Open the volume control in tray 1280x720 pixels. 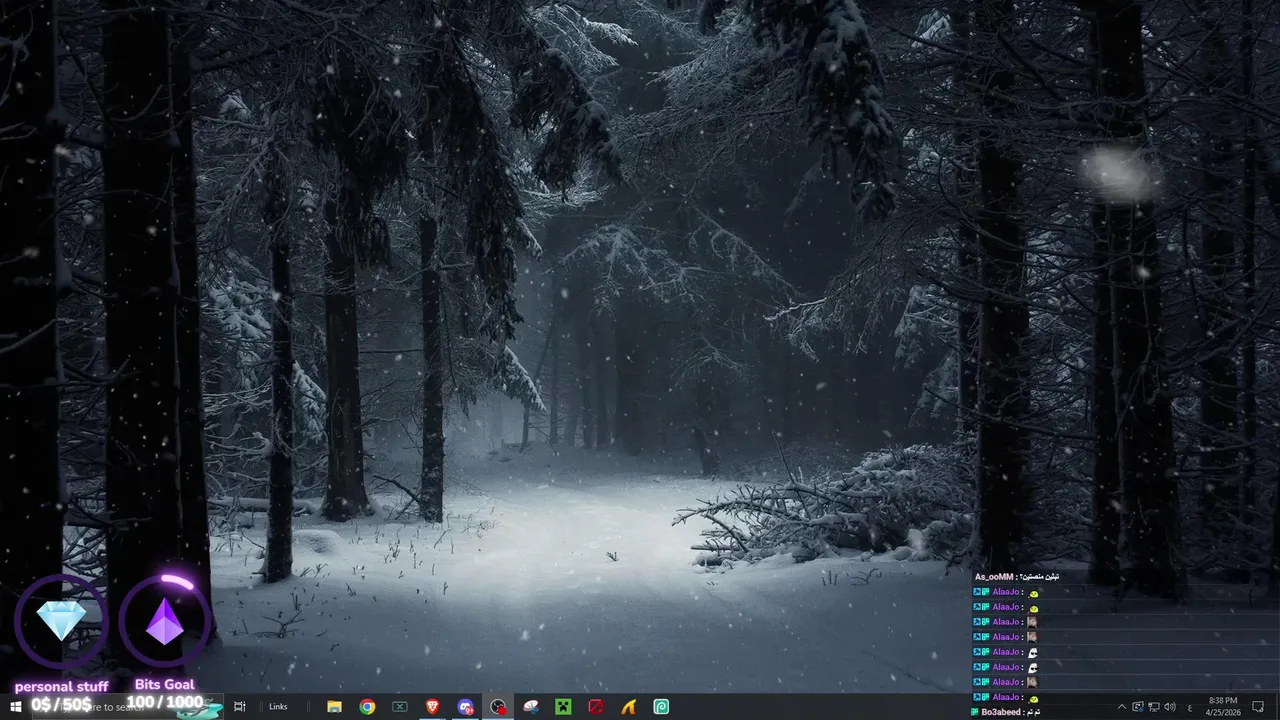pyautogui.click(x=1170, y=707)
